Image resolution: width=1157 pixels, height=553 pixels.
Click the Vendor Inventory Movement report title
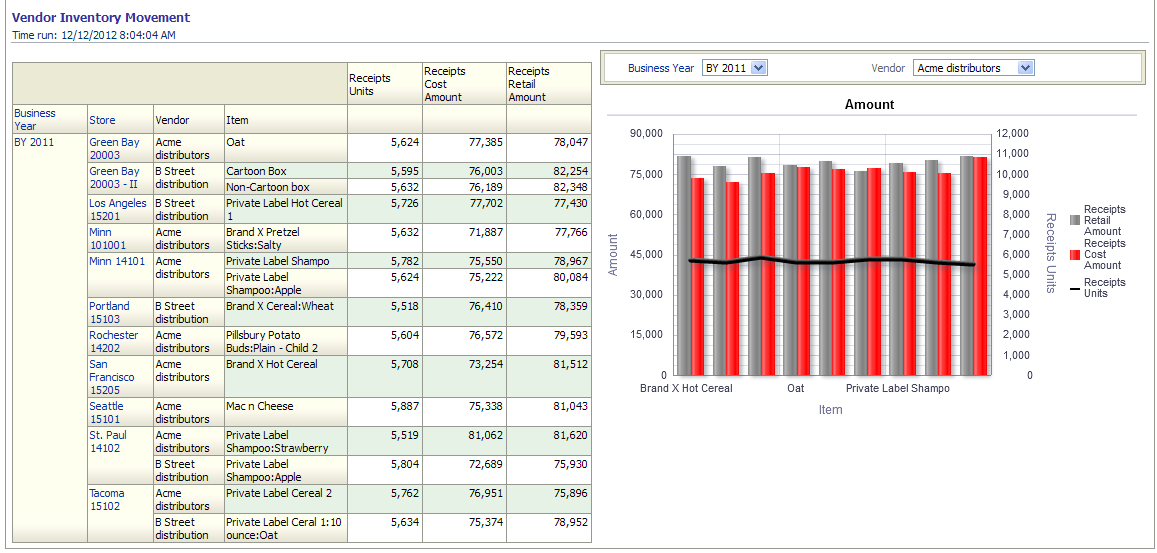pos(101,18)
